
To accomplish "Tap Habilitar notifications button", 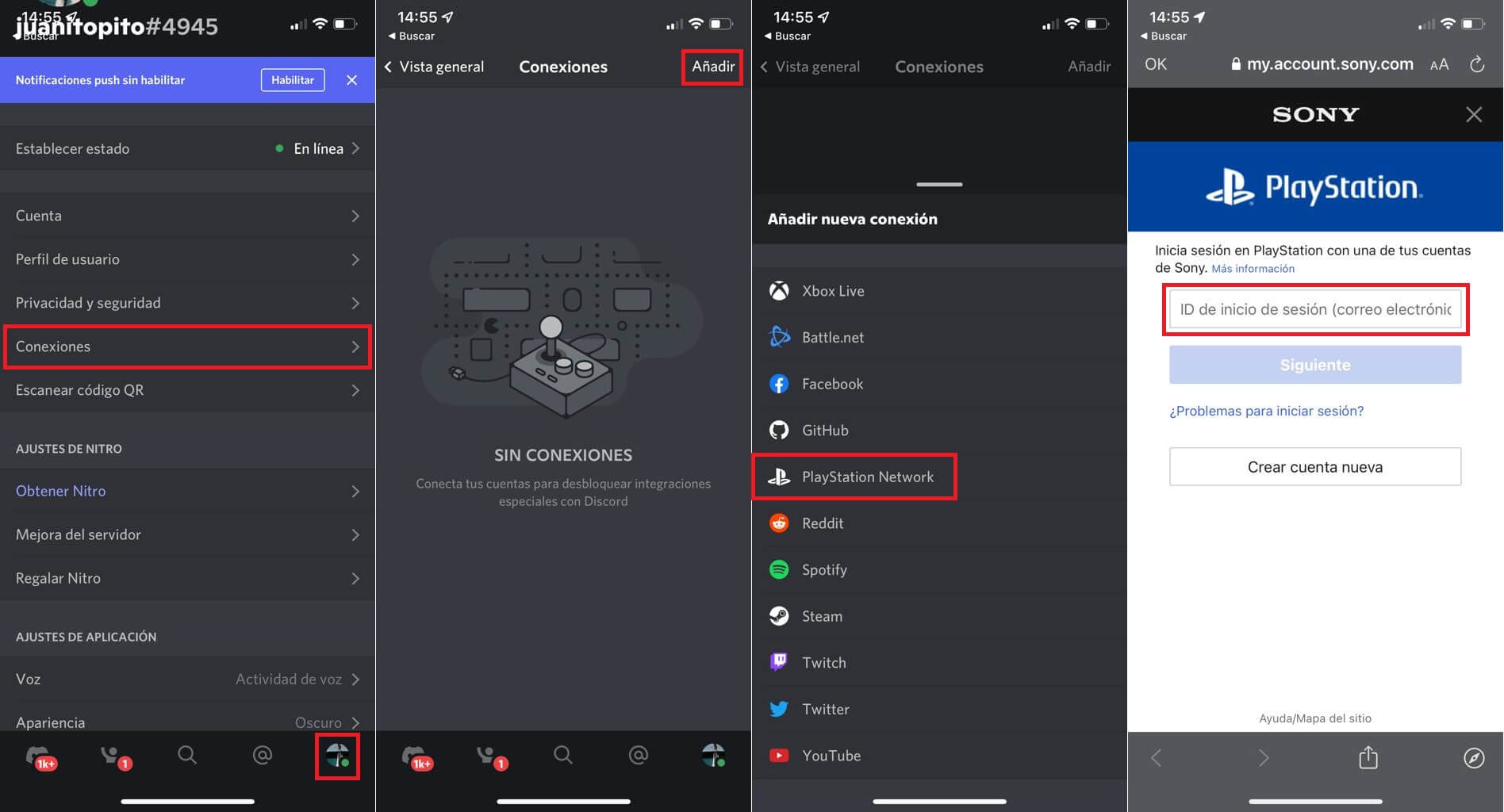I will tap(293, 80).
